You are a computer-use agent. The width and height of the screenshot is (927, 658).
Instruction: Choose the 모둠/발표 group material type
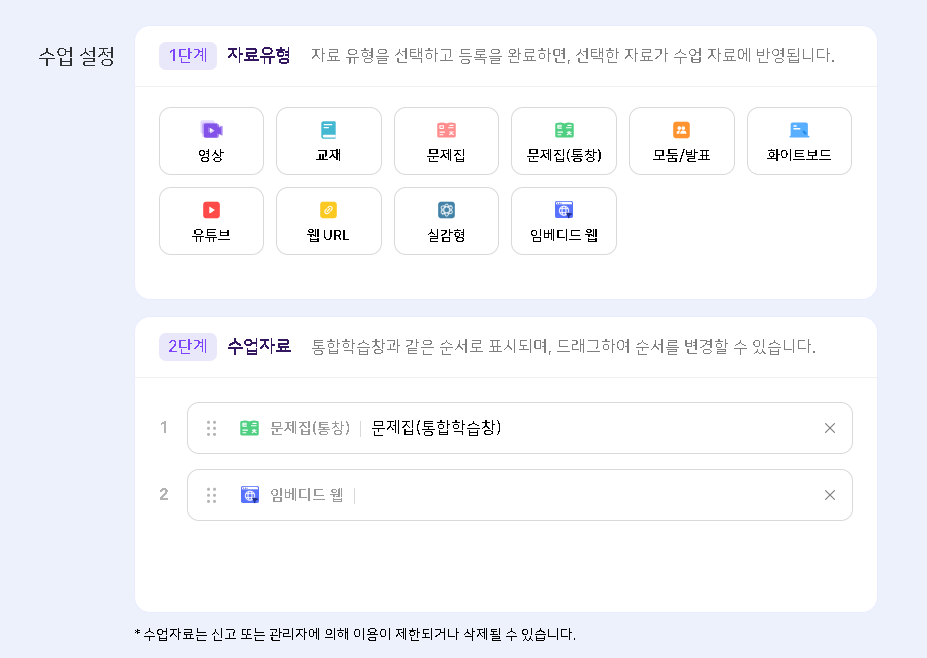click(681, 141)
